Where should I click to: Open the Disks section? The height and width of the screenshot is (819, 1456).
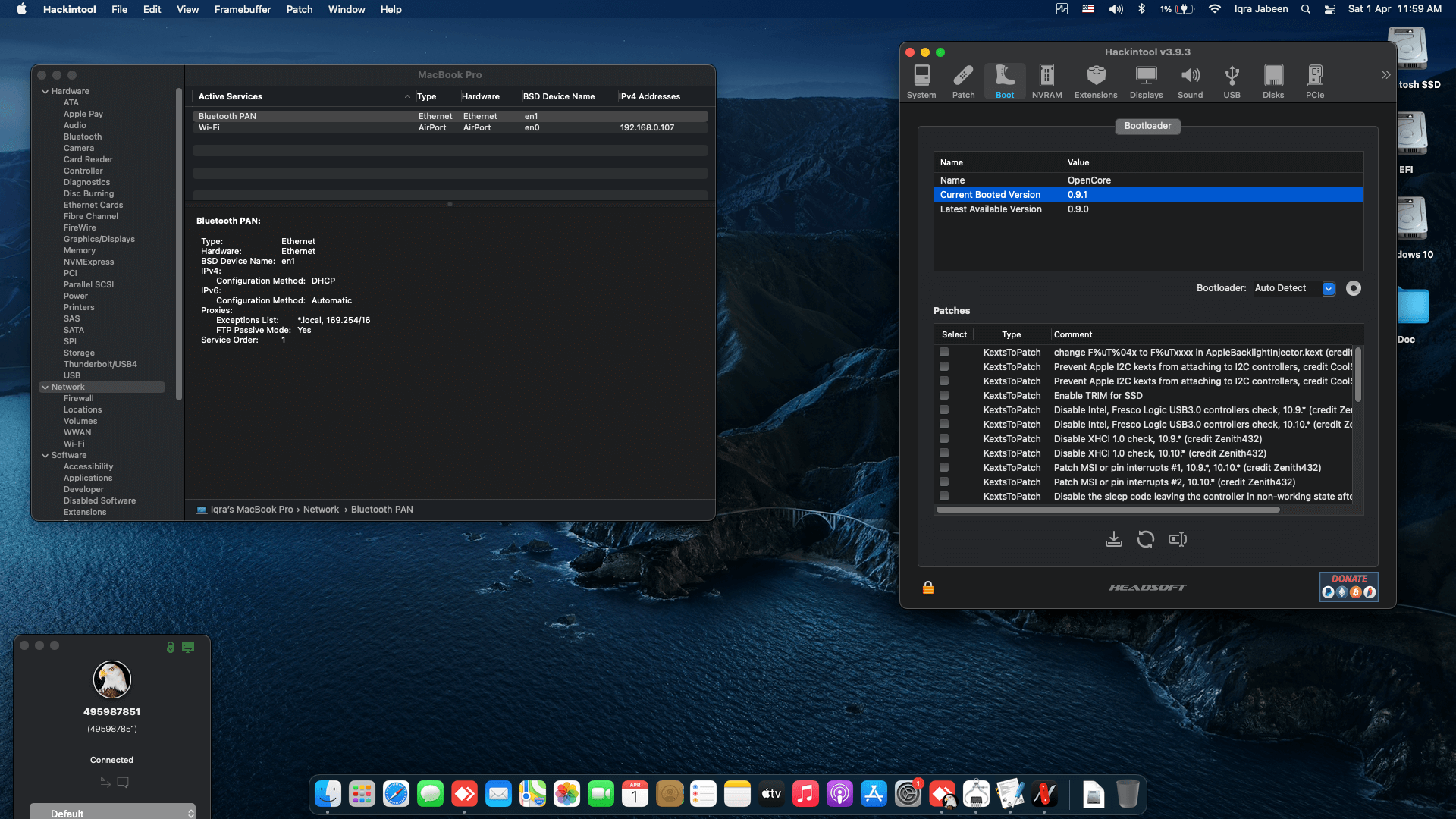tap(1273, 80)
